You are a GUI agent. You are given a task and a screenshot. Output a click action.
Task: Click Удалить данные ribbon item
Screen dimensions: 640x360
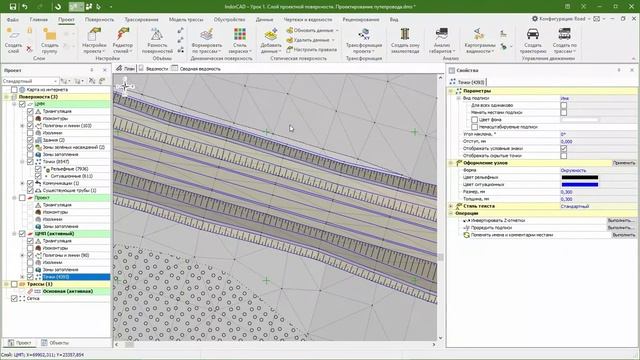[x=310, y=40]
